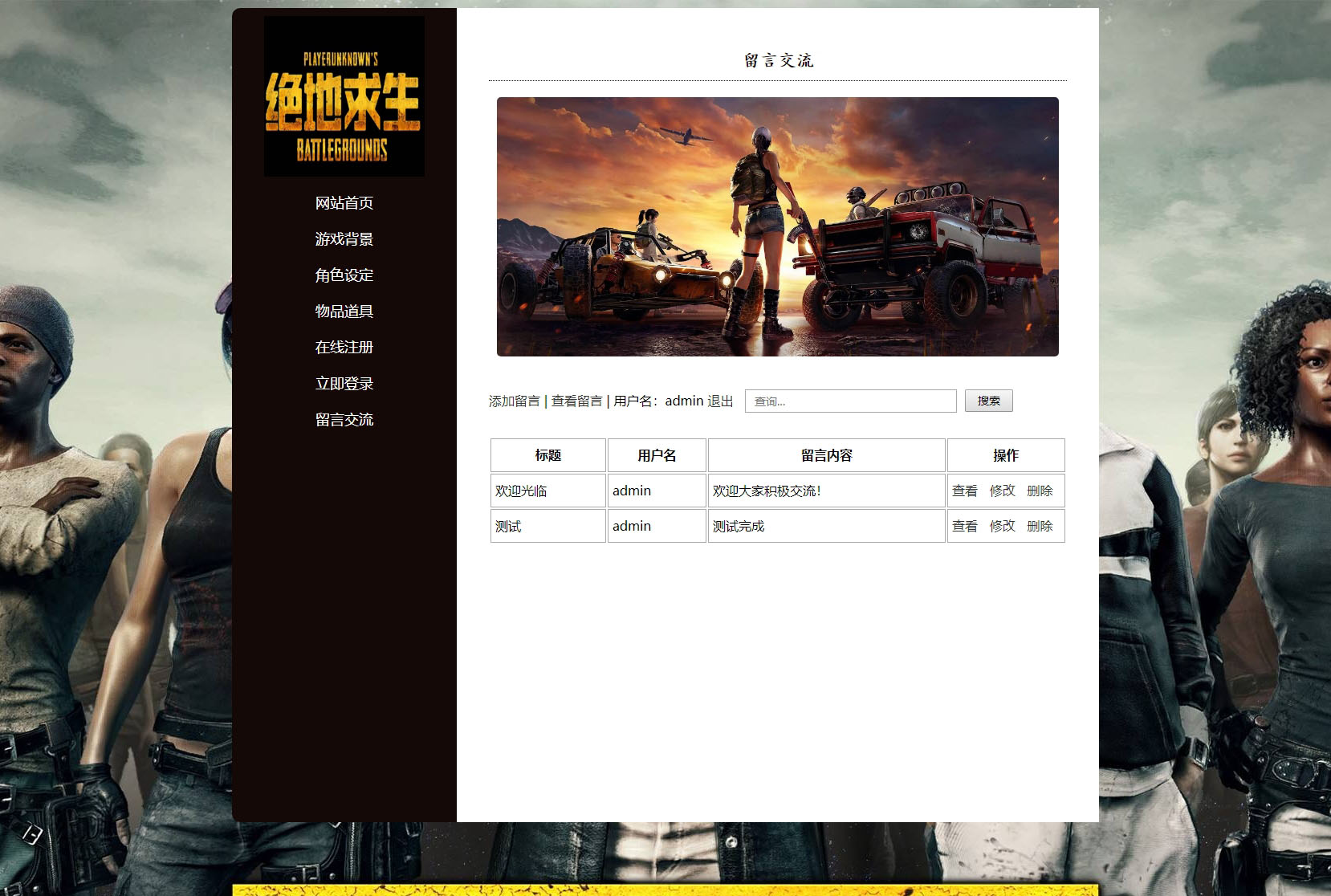The width and height of the screenshot is (1331, 896).
Task: Click the 留言交流 page heading
Action: pos(779,60)
